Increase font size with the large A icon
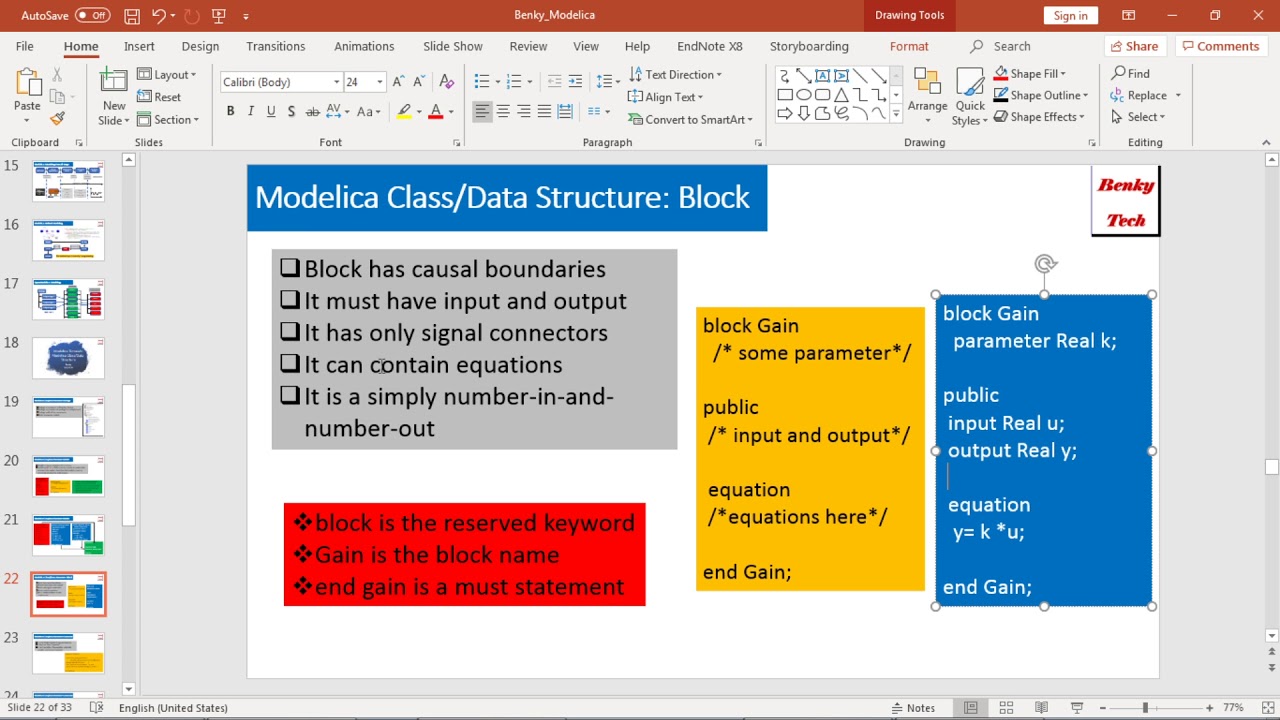The width and height of the screenshot is (1280, 720). click(x=398, y=82)
